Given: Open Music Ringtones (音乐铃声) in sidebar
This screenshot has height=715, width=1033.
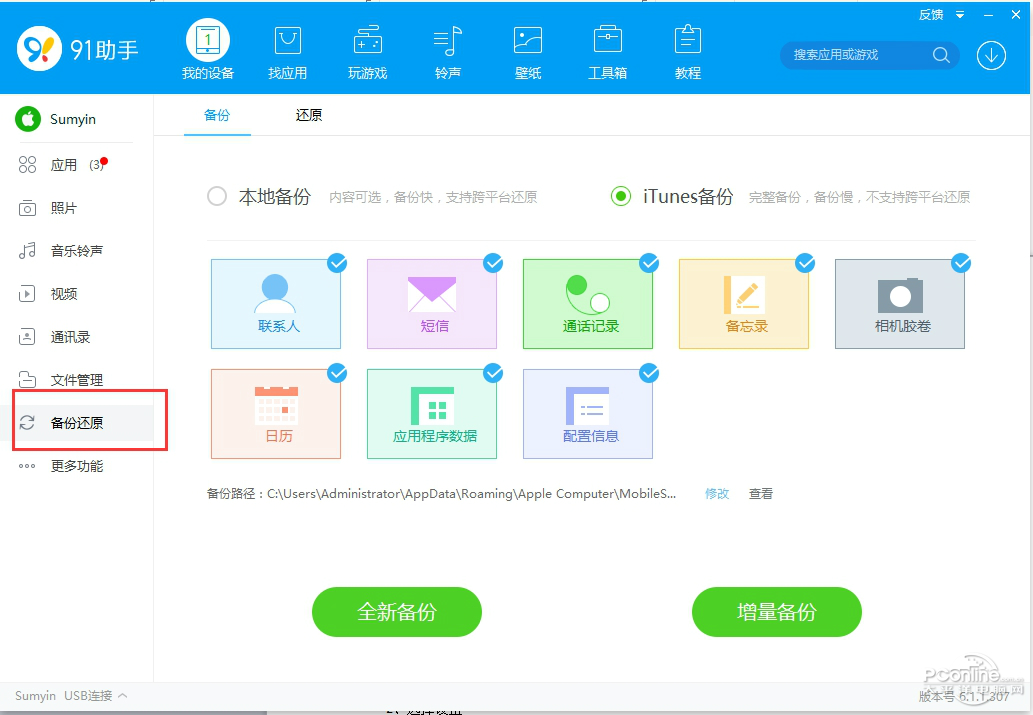Looking at the screenshot, I should (x=77, y=251).
